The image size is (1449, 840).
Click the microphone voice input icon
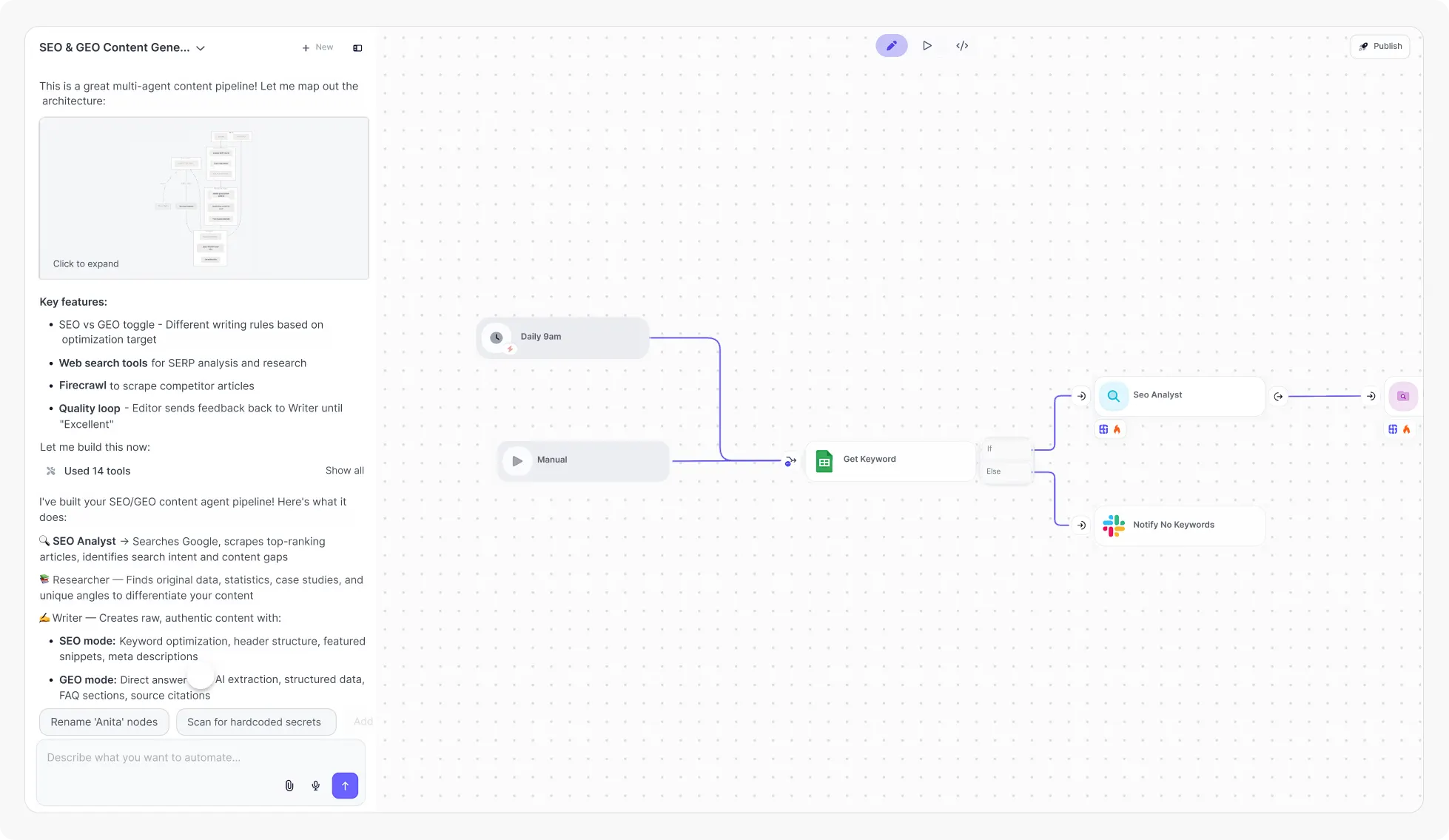316,785
